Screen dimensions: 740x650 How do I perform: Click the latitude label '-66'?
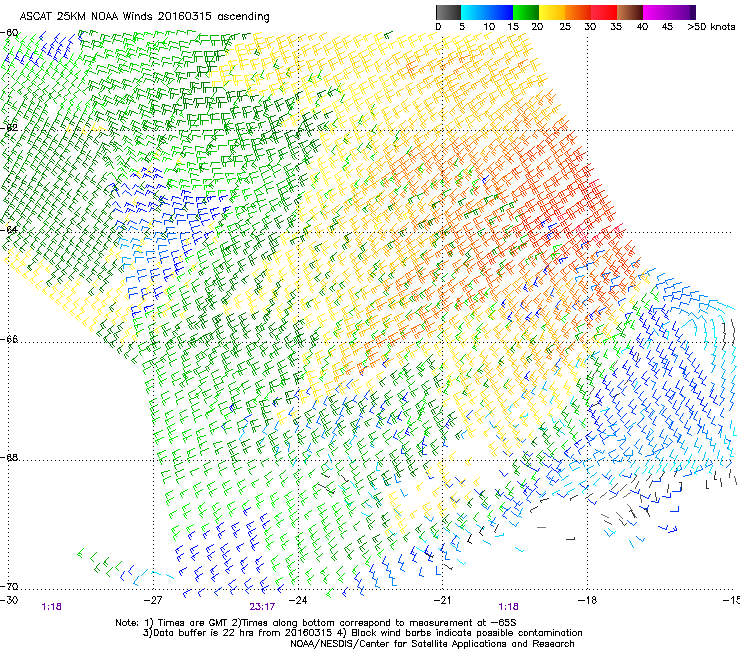[9, 339]
